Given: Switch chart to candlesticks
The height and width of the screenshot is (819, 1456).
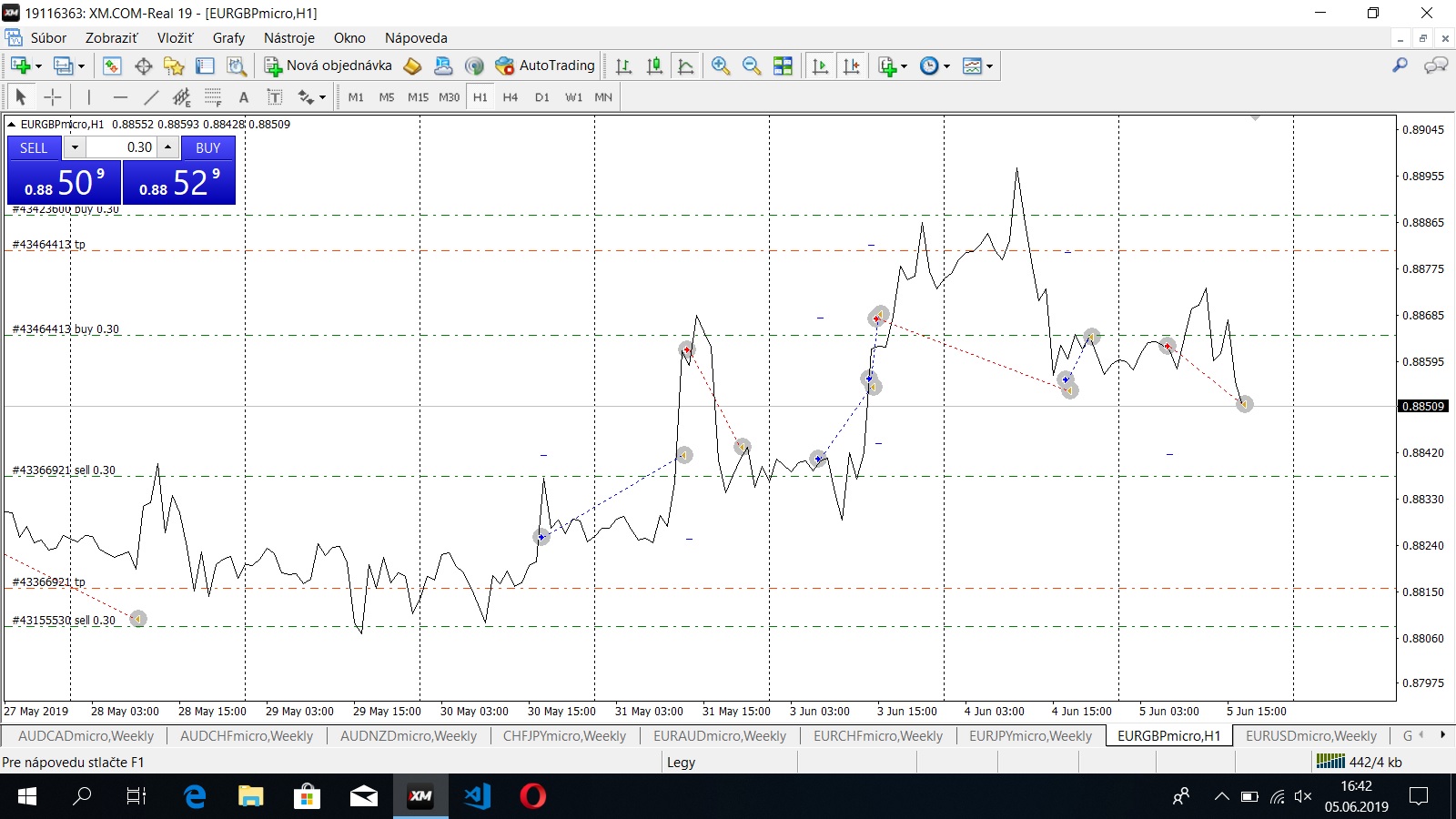Looking at the screenshot, I should coord(654,66).
